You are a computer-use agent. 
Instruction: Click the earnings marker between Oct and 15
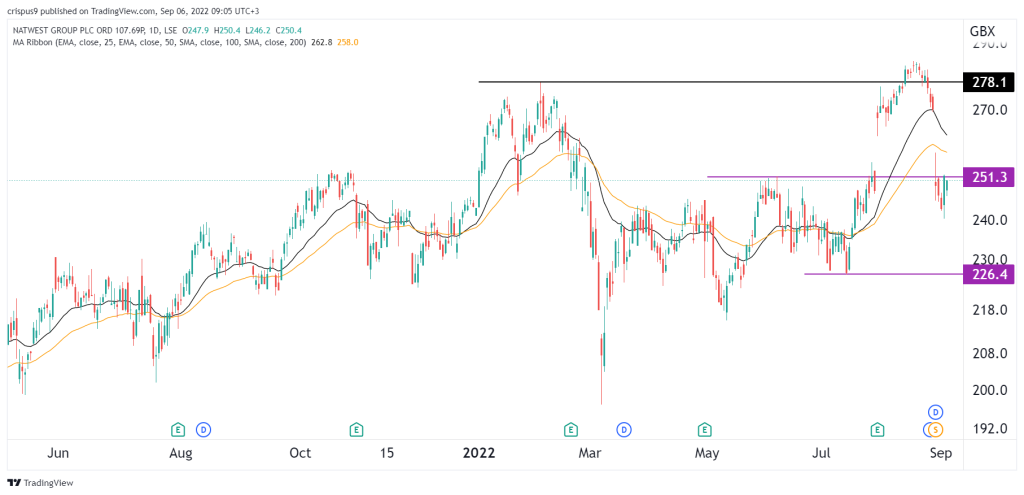click(357, 429)
